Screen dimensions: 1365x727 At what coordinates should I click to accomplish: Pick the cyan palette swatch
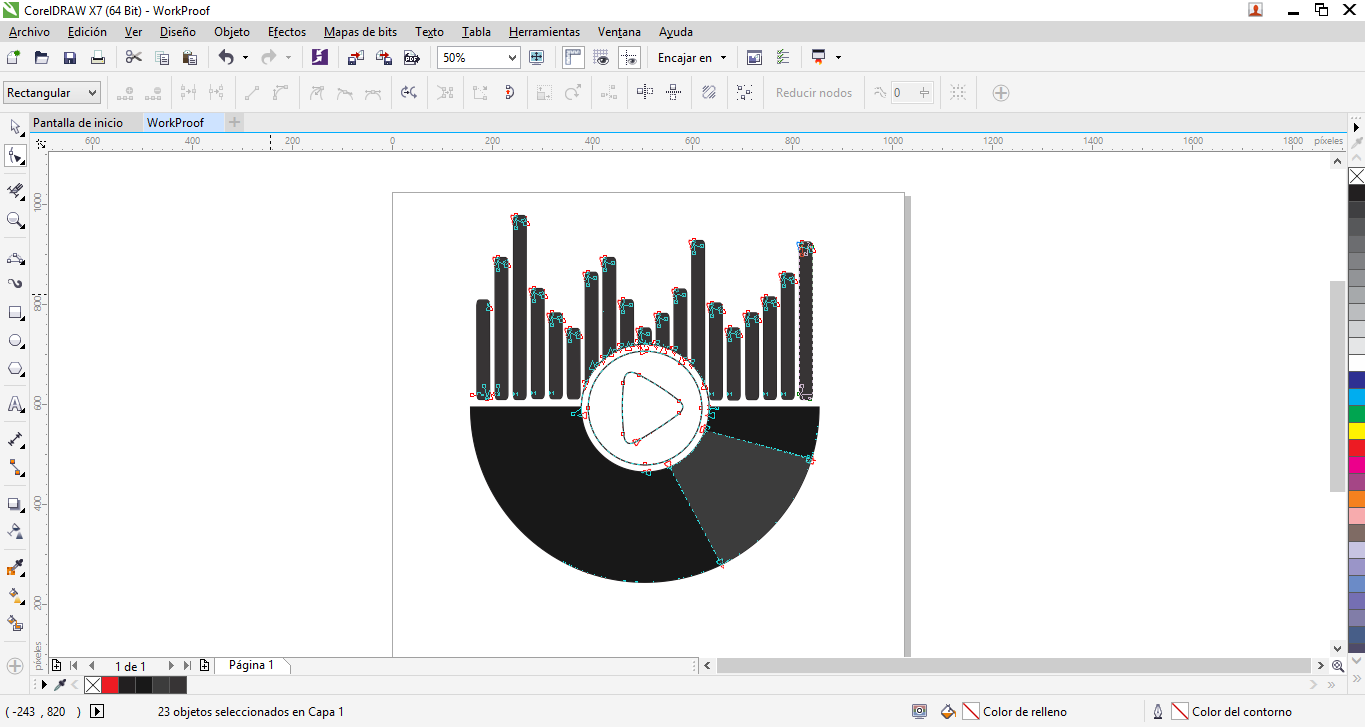tap(1357, 397)
